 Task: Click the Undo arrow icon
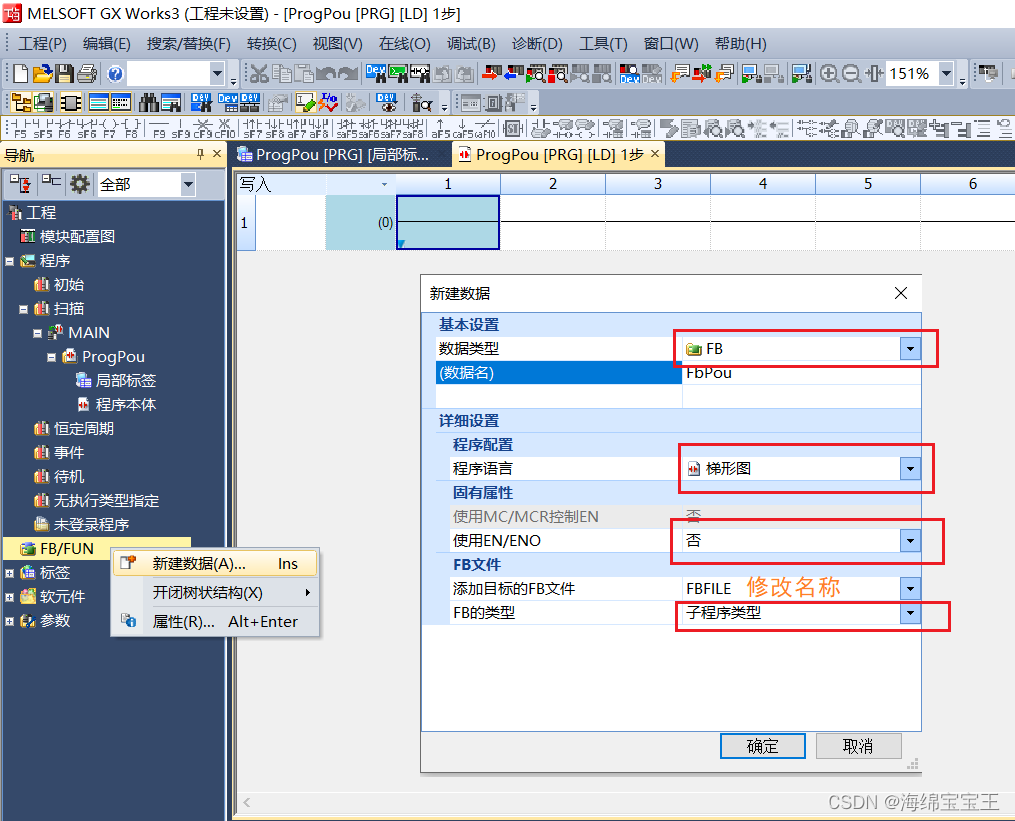326,73
